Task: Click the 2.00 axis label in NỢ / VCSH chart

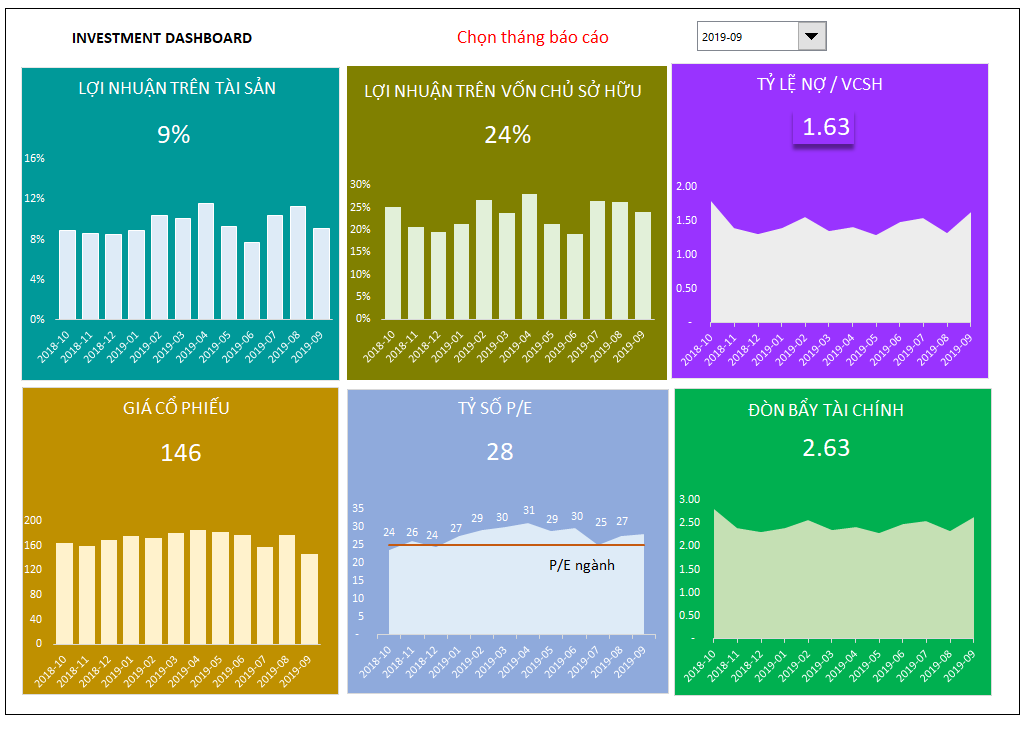Action: [x=686, y=186]
